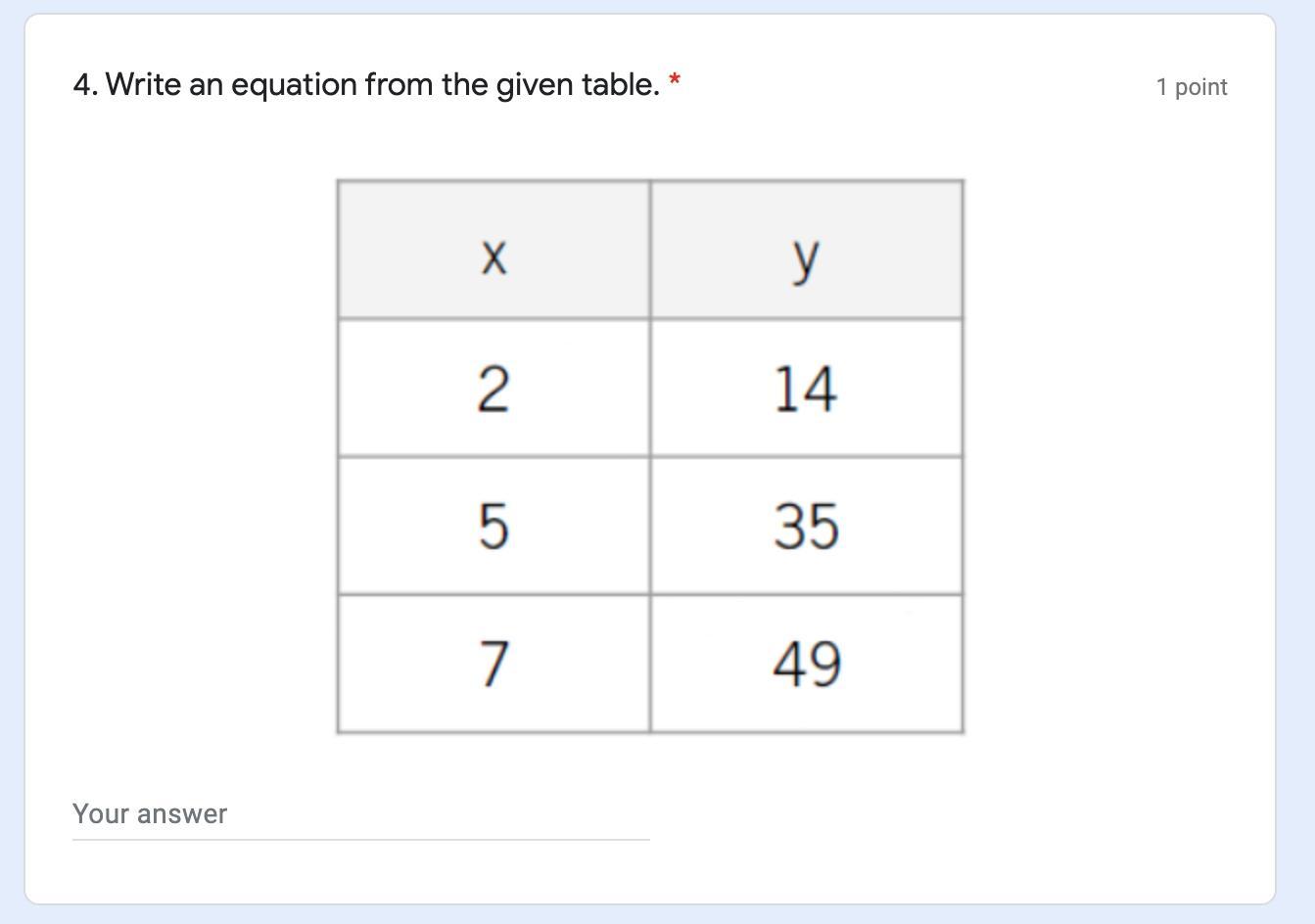Viewport: 1315px width, 924px height.
Task: Click the word 'point' in the score label
Action: (x=1200, y=87)
